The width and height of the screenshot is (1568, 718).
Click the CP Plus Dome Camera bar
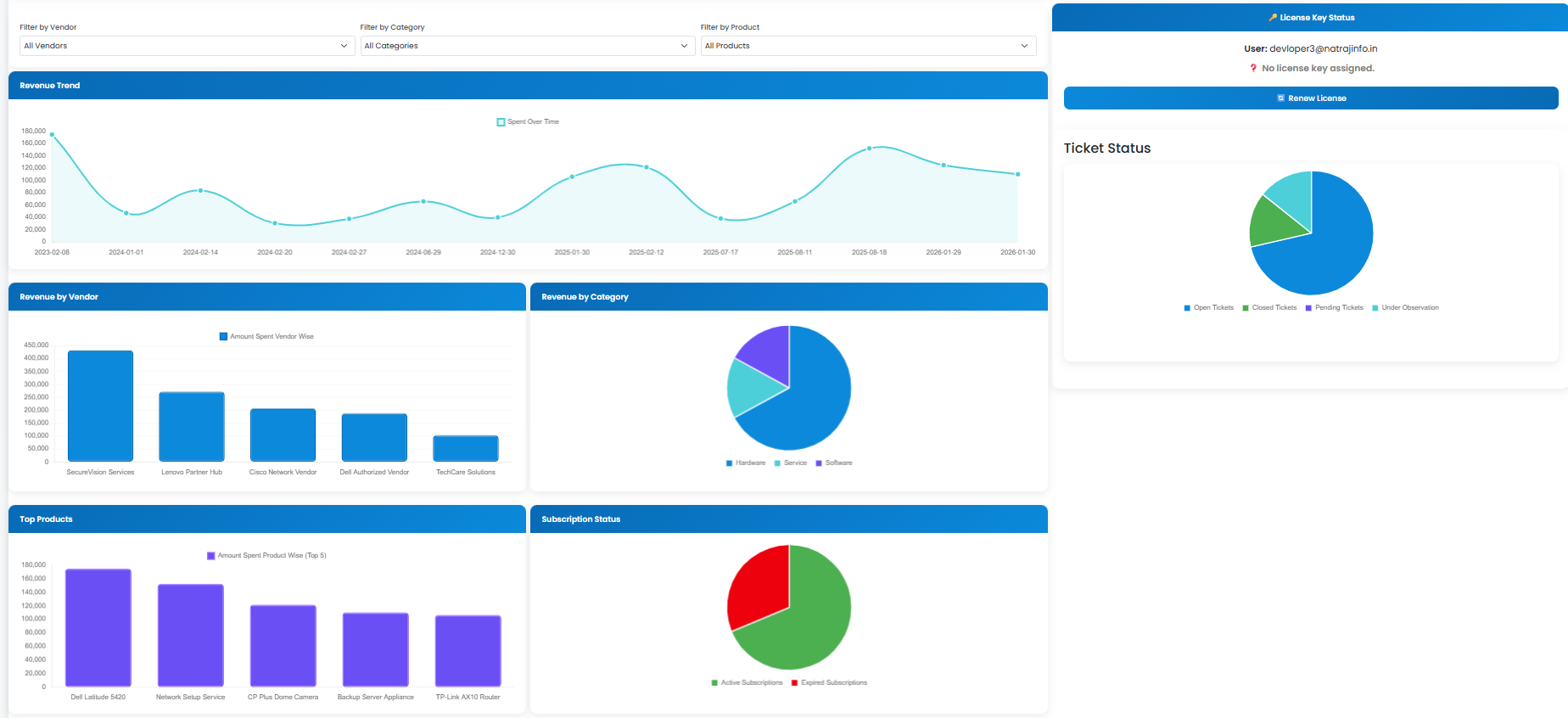point(283,646)
